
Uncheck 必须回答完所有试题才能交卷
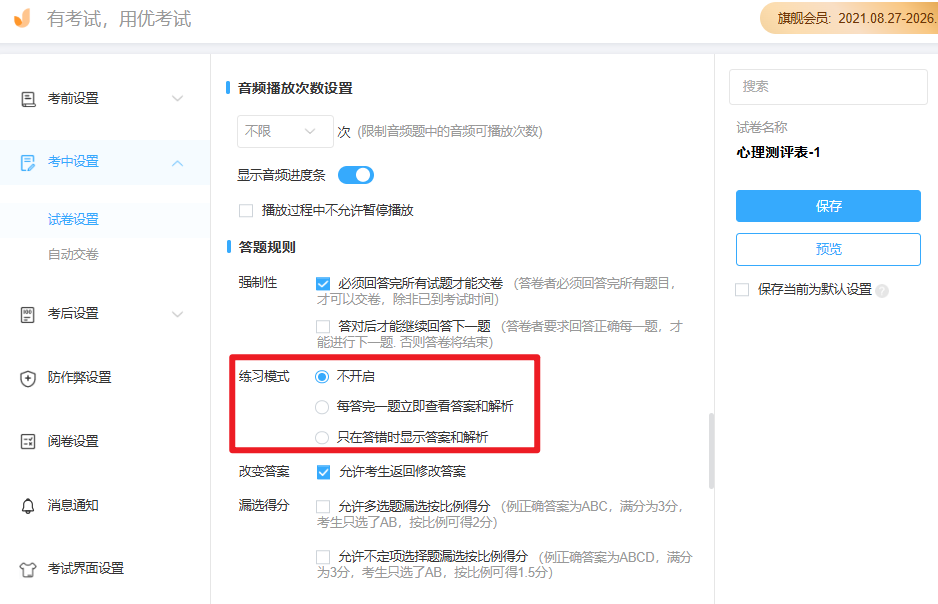point(323,284)
